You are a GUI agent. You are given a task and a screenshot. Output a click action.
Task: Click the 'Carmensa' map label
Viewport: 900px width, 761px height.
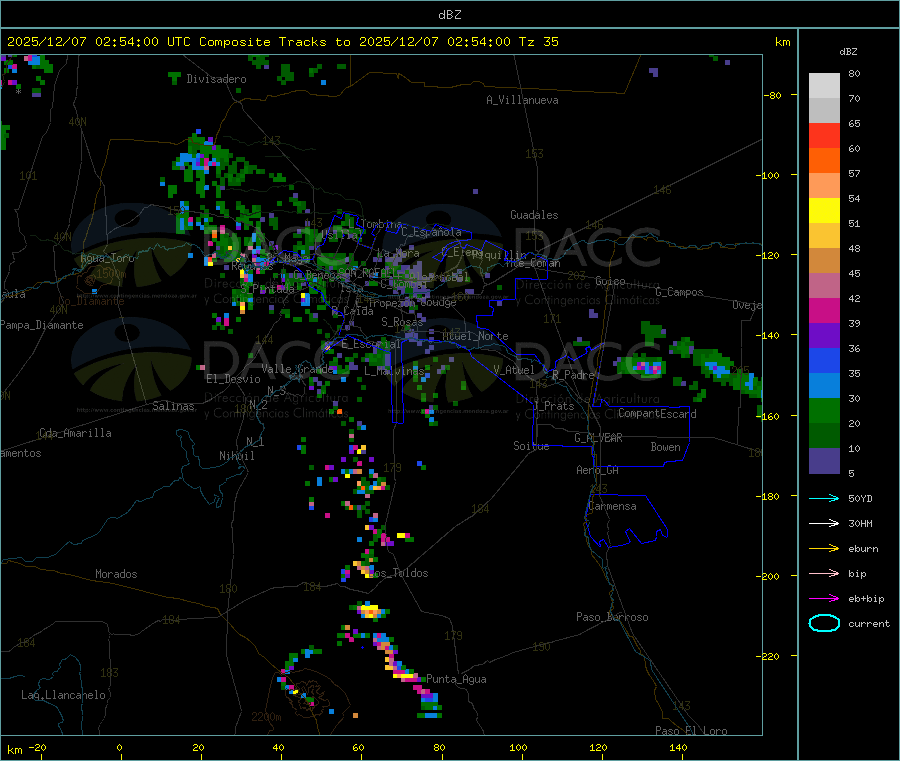tap(612, 507)
